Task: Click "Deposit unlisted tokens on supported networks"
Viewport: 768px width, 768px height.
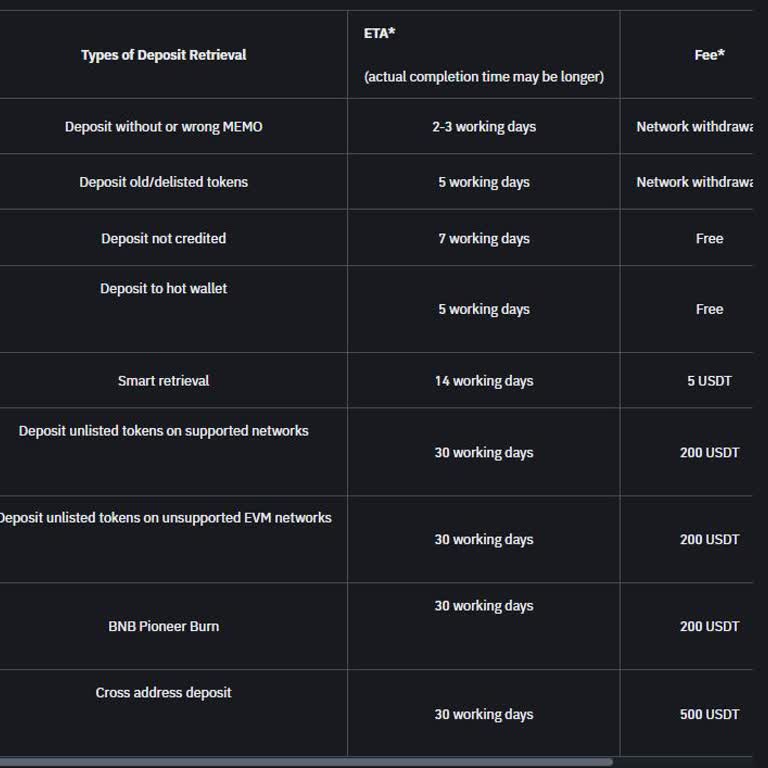Action: [x=163, y=431]
